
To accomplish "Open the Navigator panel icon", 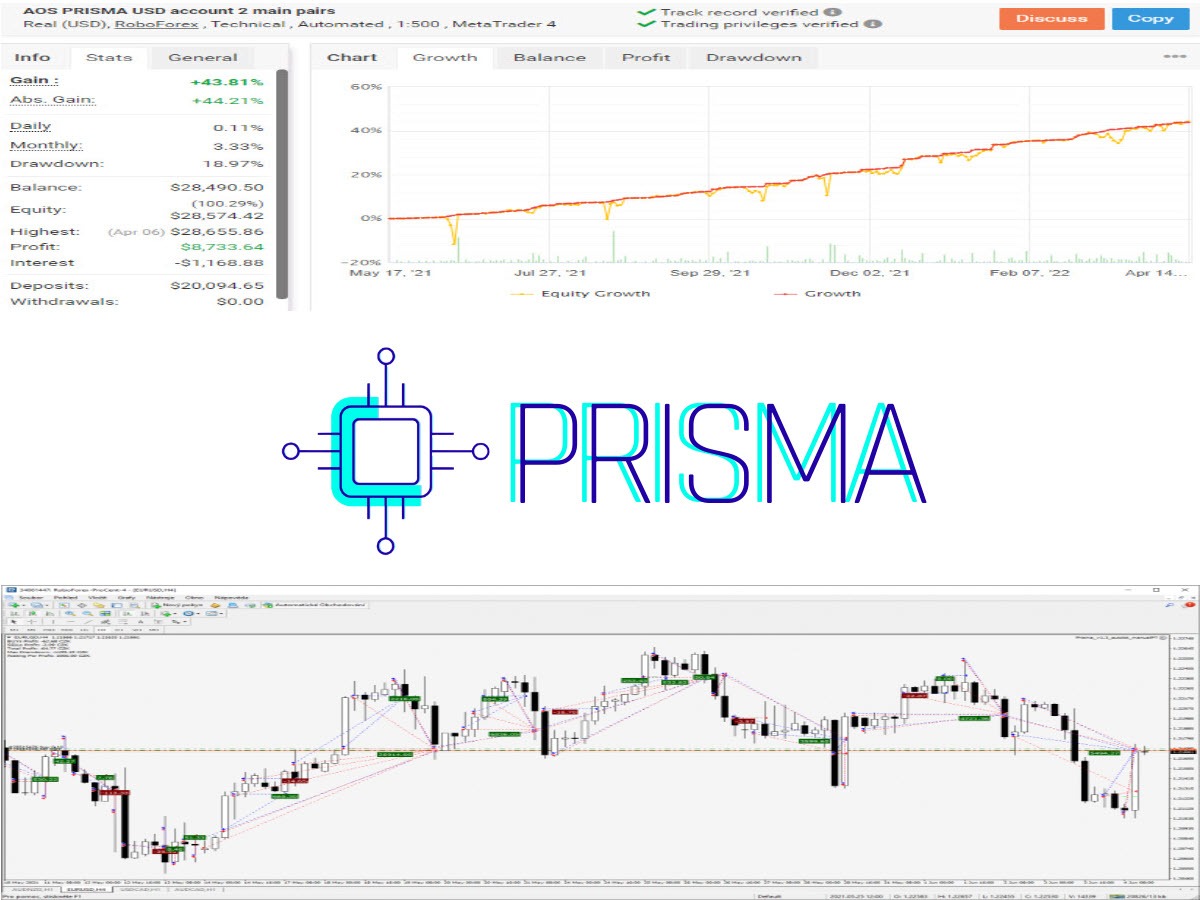I will point(99,605).
